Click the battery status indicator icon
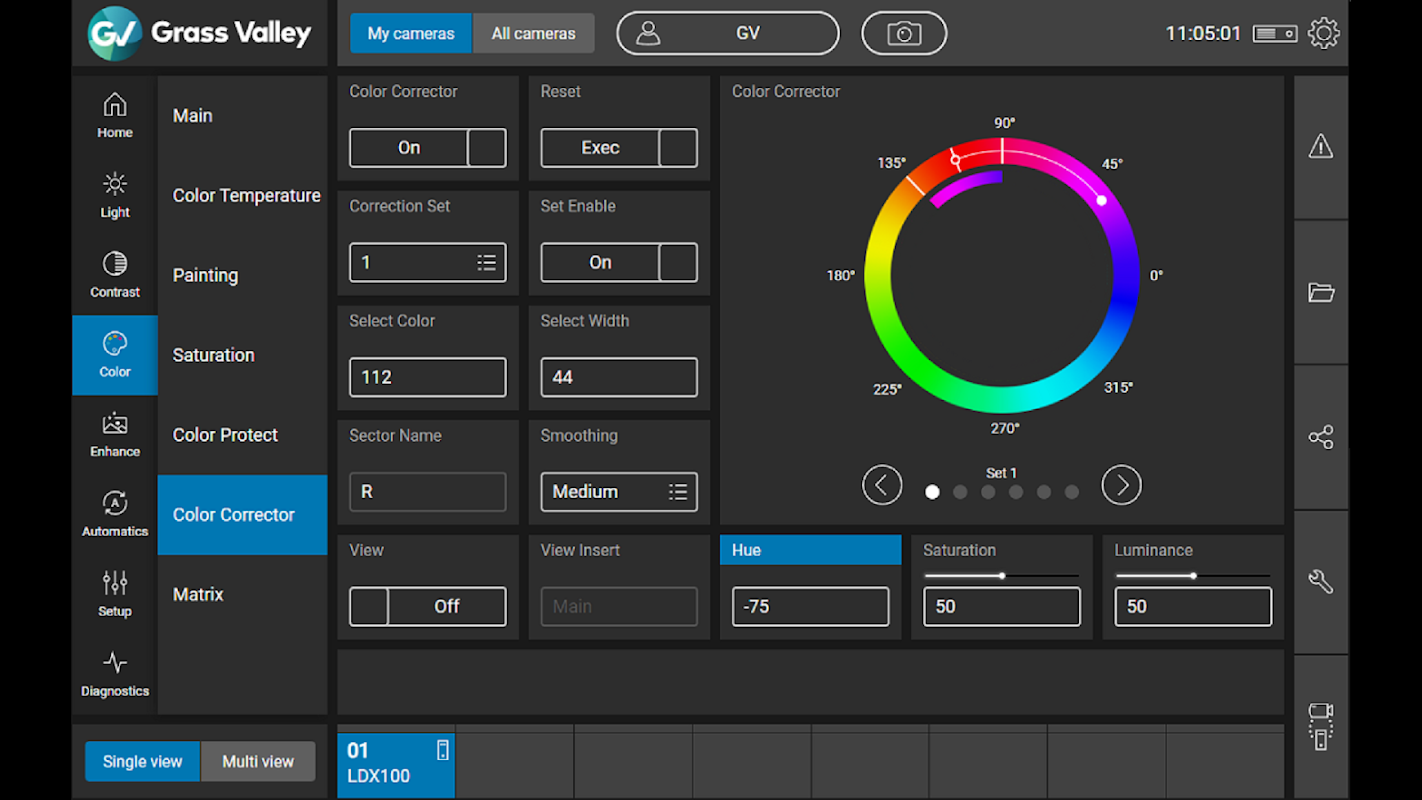The image size is (1422, 800). click(1275, 34)
